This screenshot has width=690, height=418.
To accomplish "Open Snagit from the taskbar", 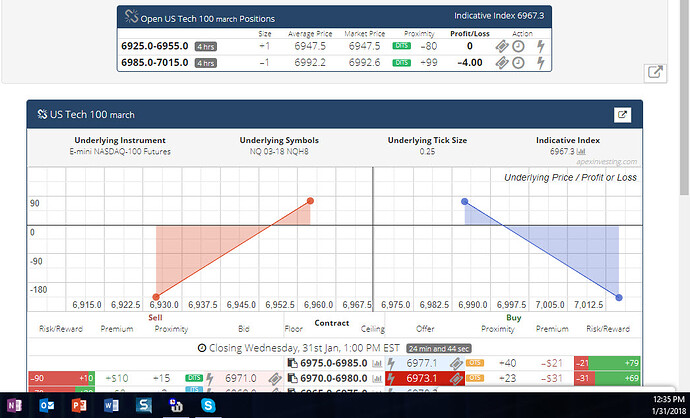I will pos(143,405).
